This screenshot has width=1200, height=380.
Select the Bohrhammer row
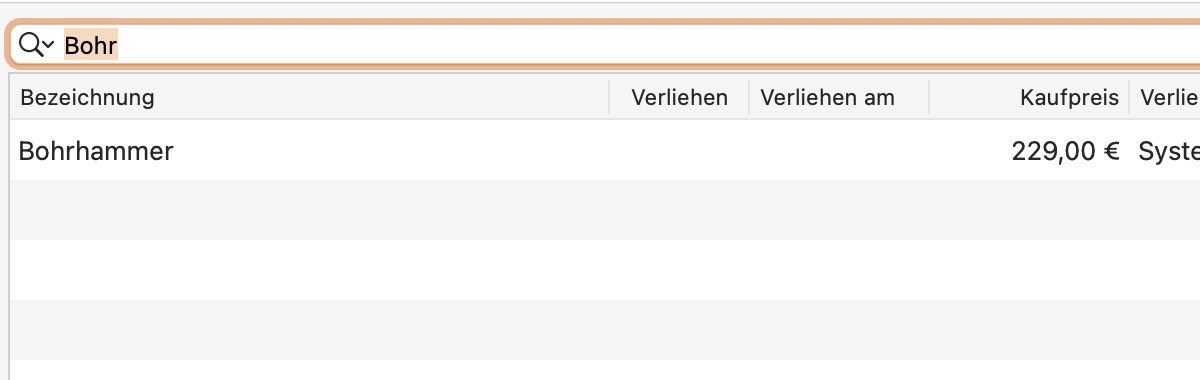tap(605, 151)
